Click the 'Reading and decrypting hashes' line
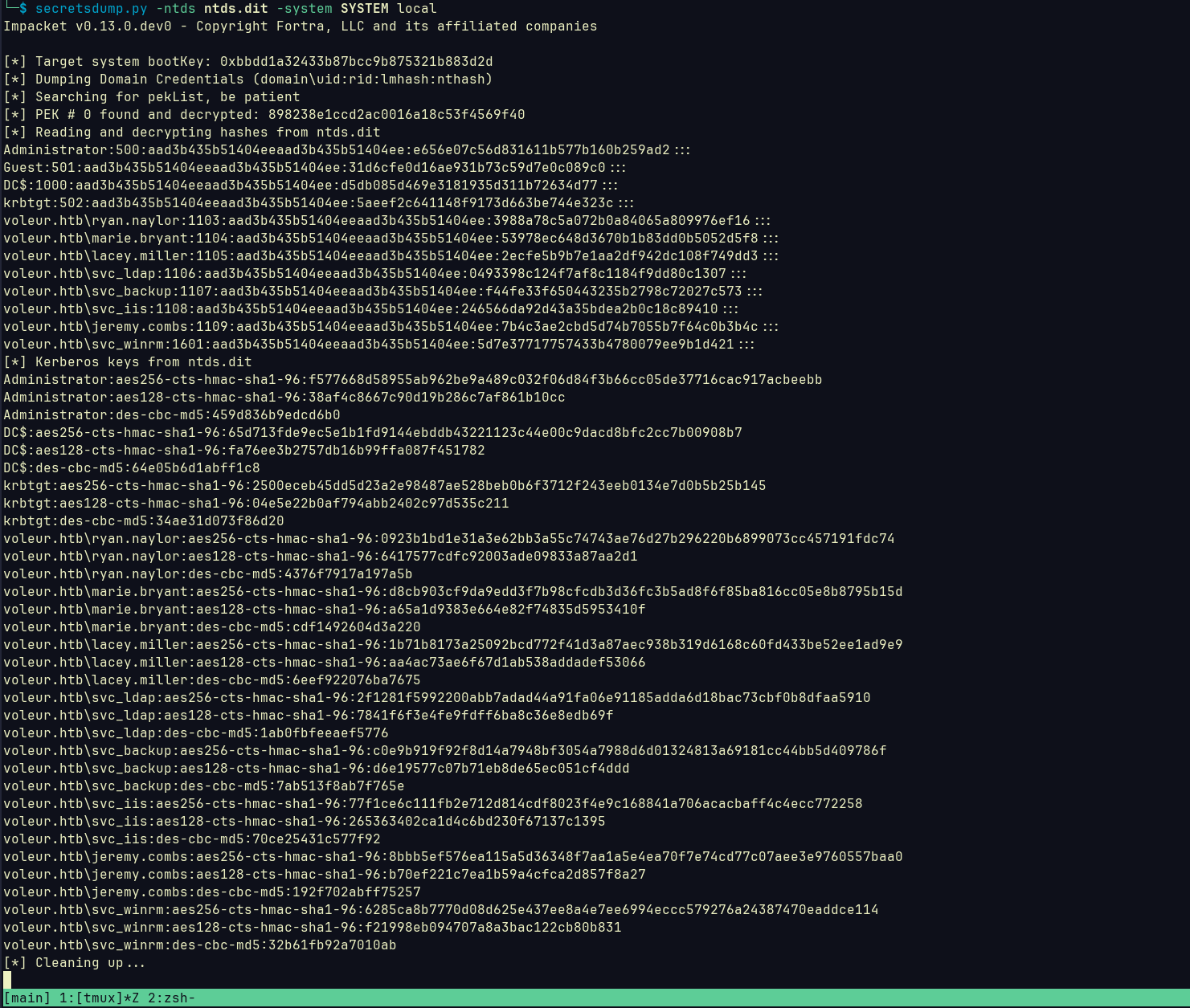This screenshot has width=1190, height=1008. tap(192, 133)
